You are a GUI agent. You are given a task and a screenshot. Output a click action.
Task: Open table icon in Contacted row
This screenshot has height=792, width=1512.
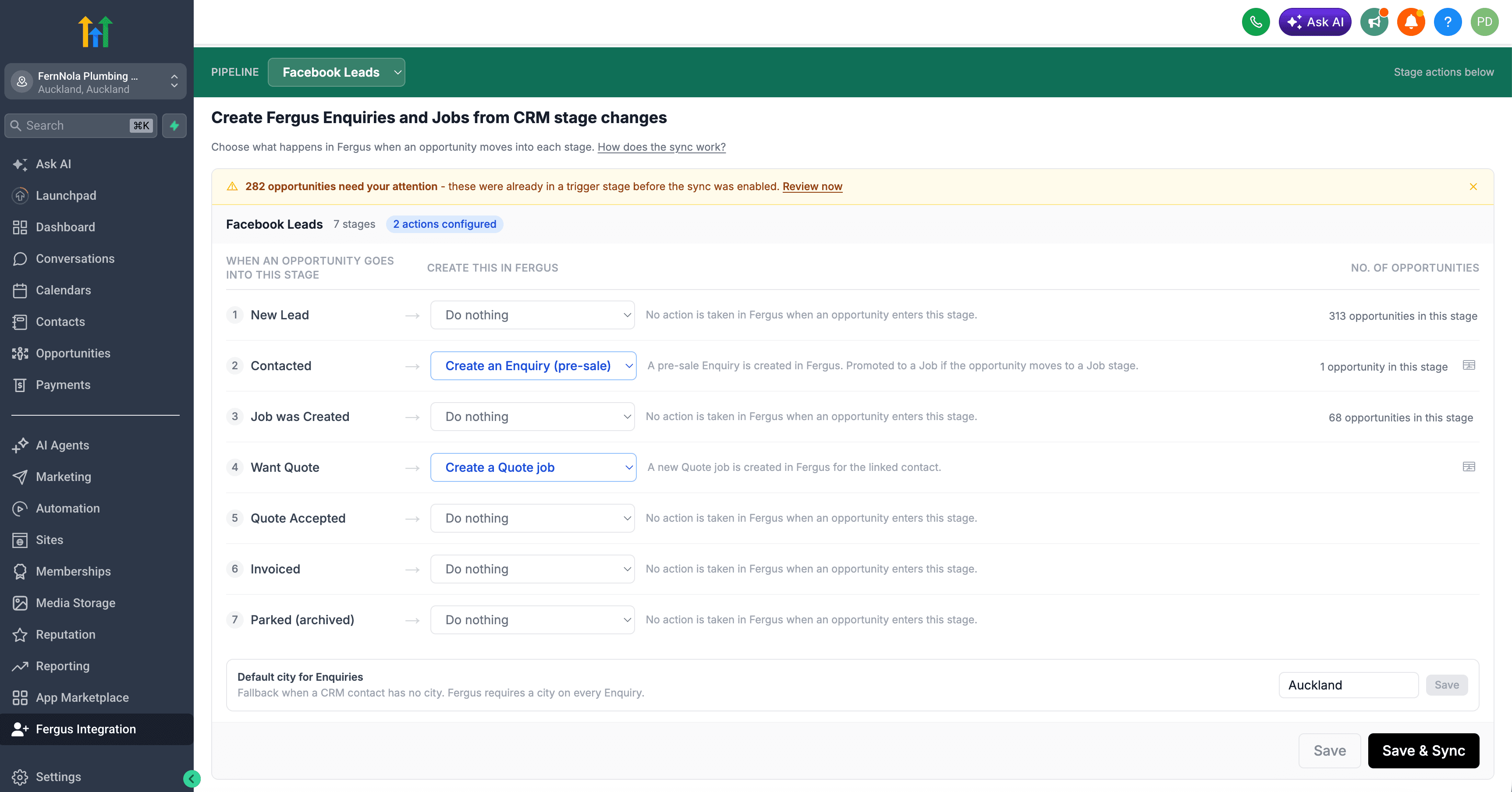[x=1469, y=365]
